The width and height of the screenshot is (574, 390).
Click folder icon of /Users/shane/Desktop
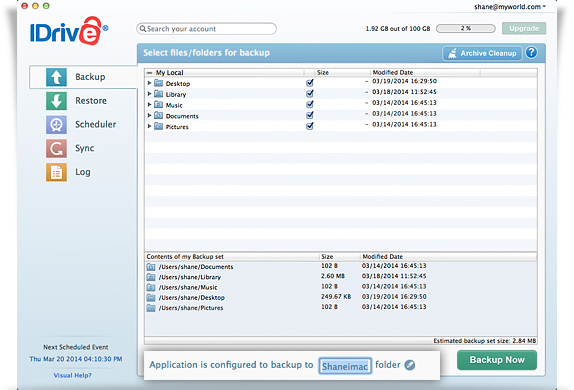(151, 298)
